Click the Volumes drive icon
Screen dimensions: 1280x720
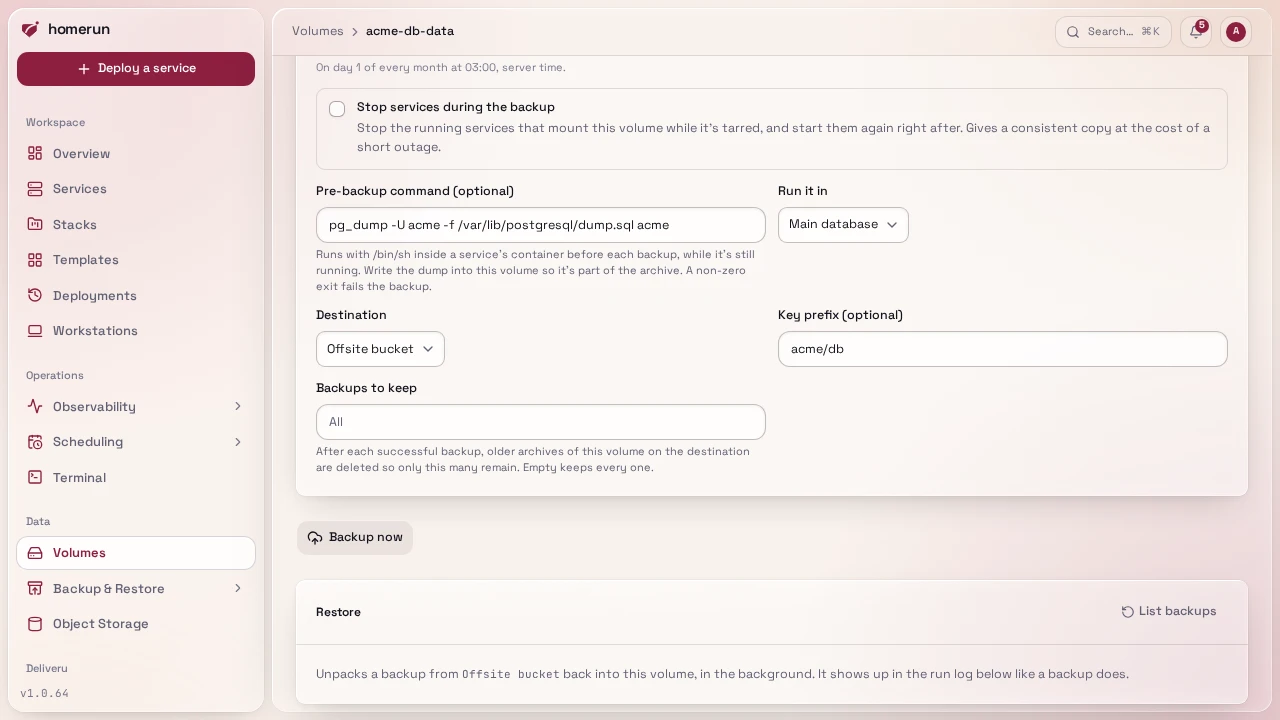pos(35,553)
